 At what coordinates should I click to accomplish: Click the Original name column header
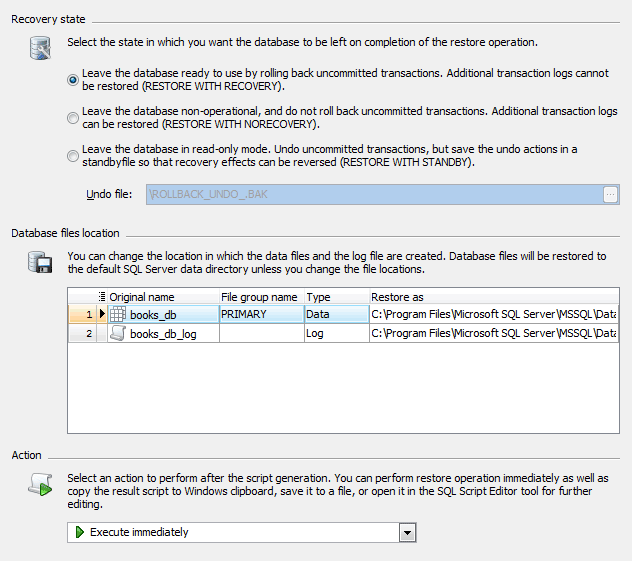(x=163, y=297)
